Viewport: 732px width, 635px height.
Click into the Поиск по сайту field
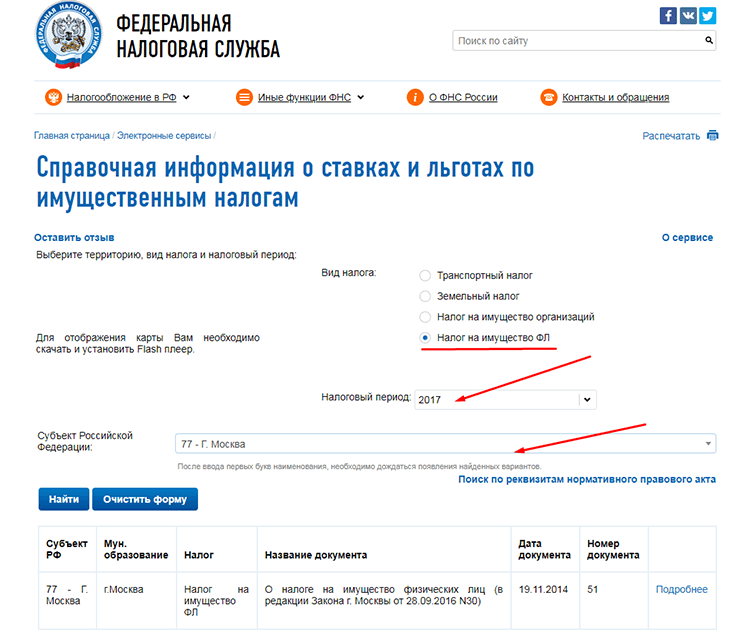click(x=576, y=41)
